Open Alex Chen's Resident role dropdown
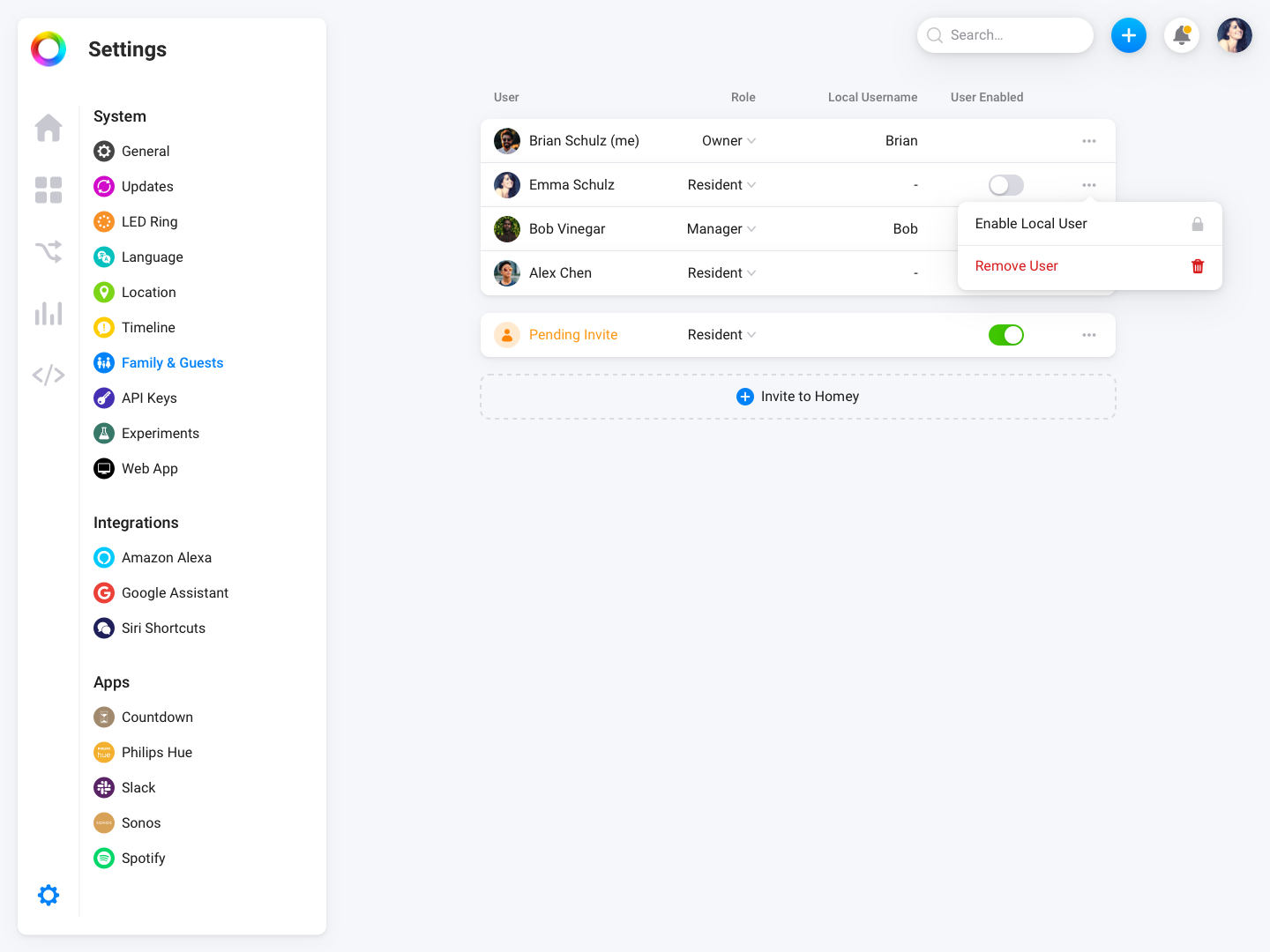 click(721, 273)
